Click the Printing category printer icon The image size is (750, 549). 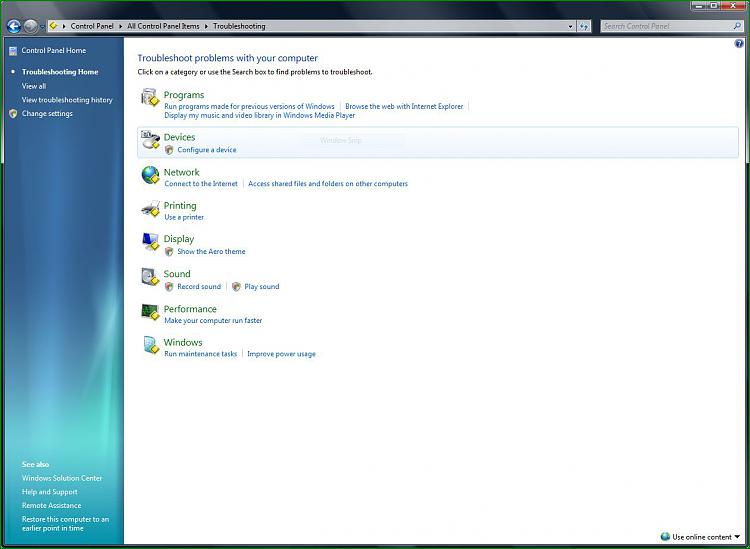(150, 209)
